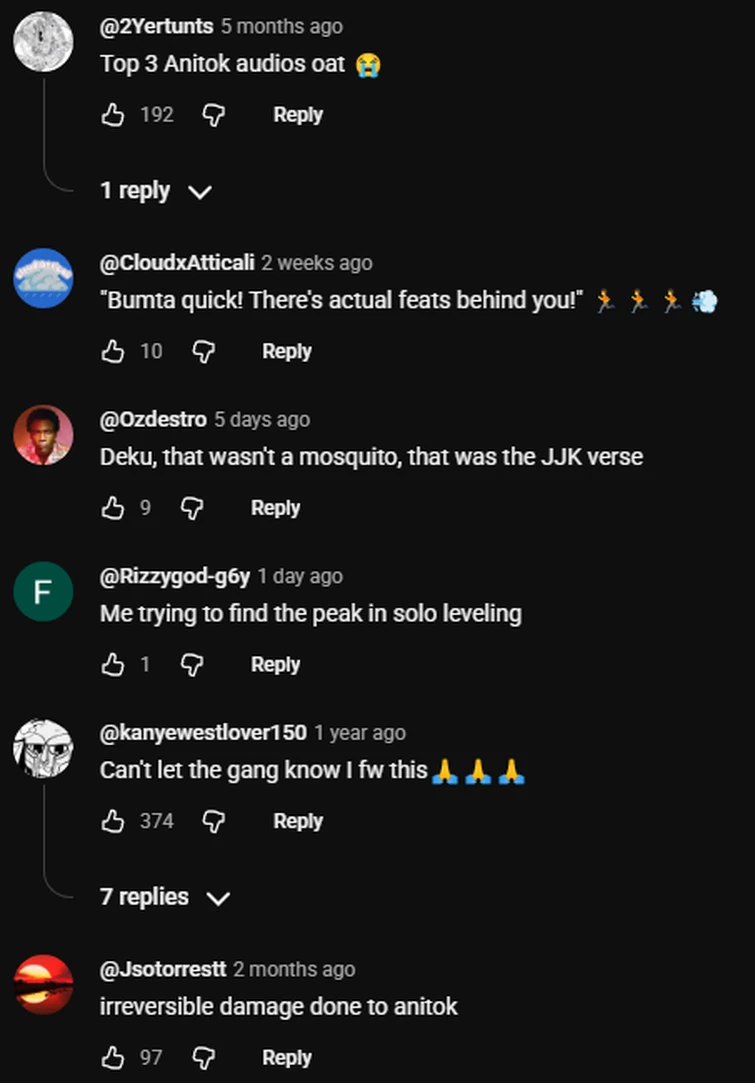
Task: Like the comment by @CloudxAtticali
Action: [x=113, y=351]
